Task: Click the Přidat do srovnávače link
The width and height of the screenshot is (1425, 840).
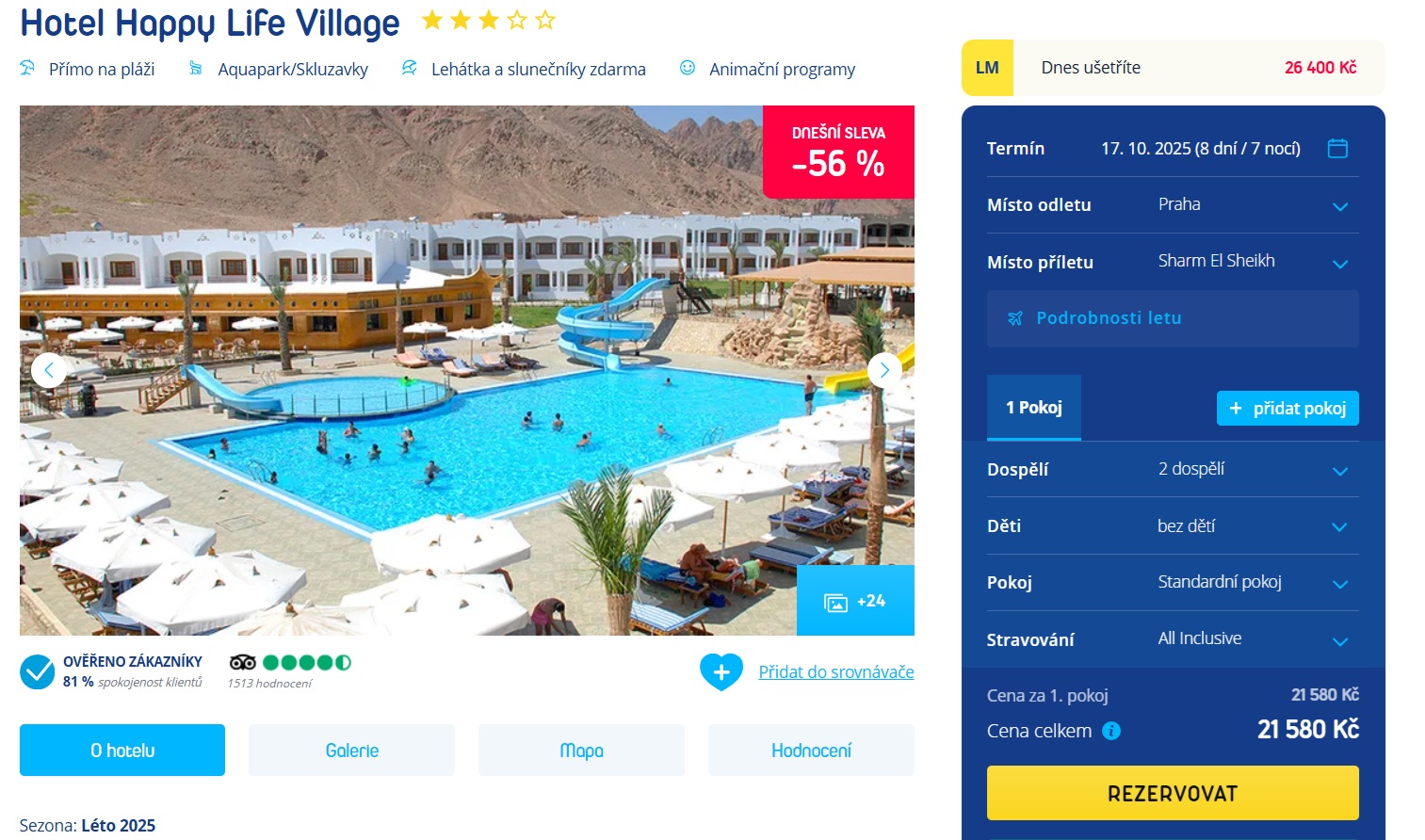Action: coord(836,671)
